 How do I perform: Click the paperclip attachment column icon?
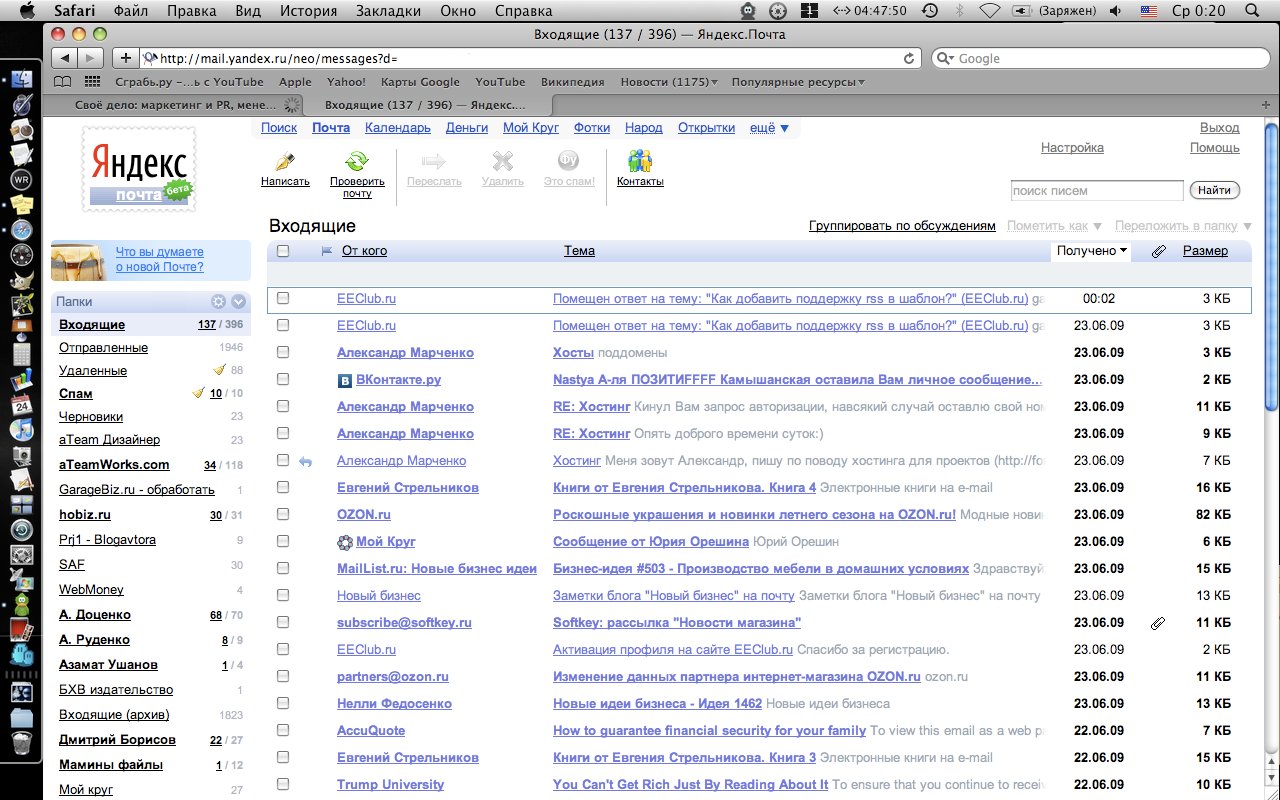[x=1158, y=252]
